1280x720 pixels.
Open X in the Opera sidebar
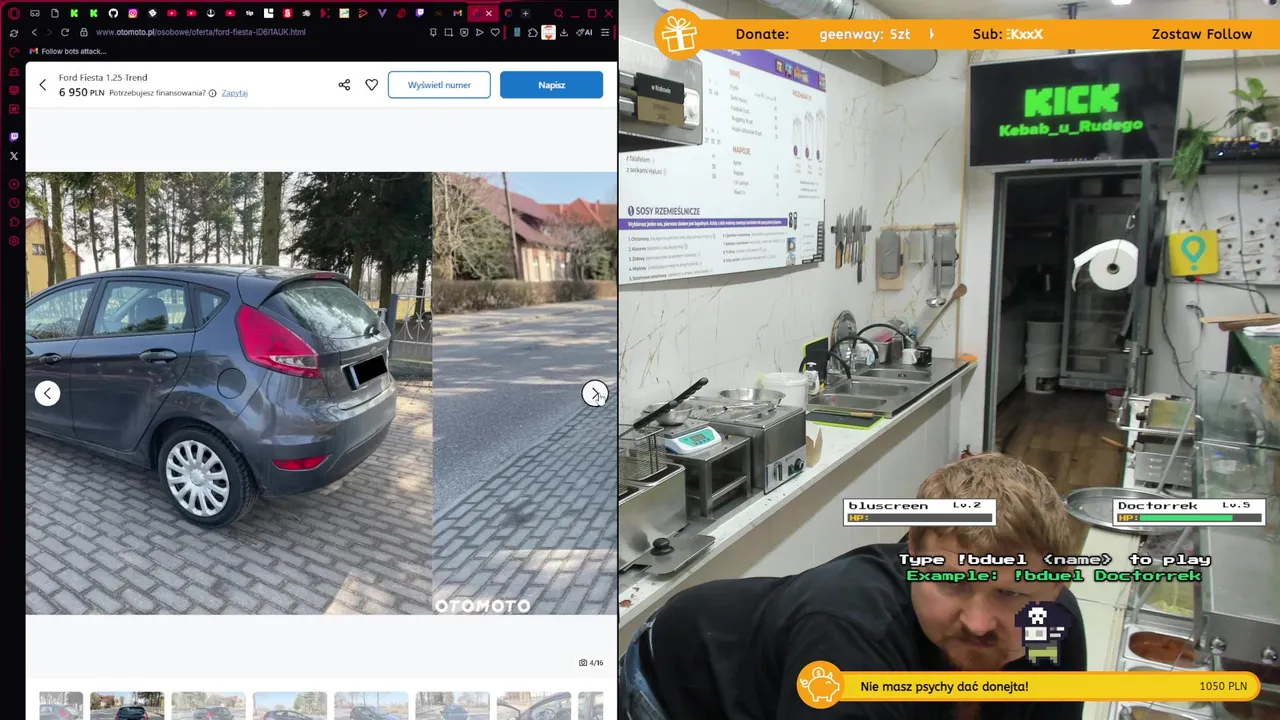[14, 156]
